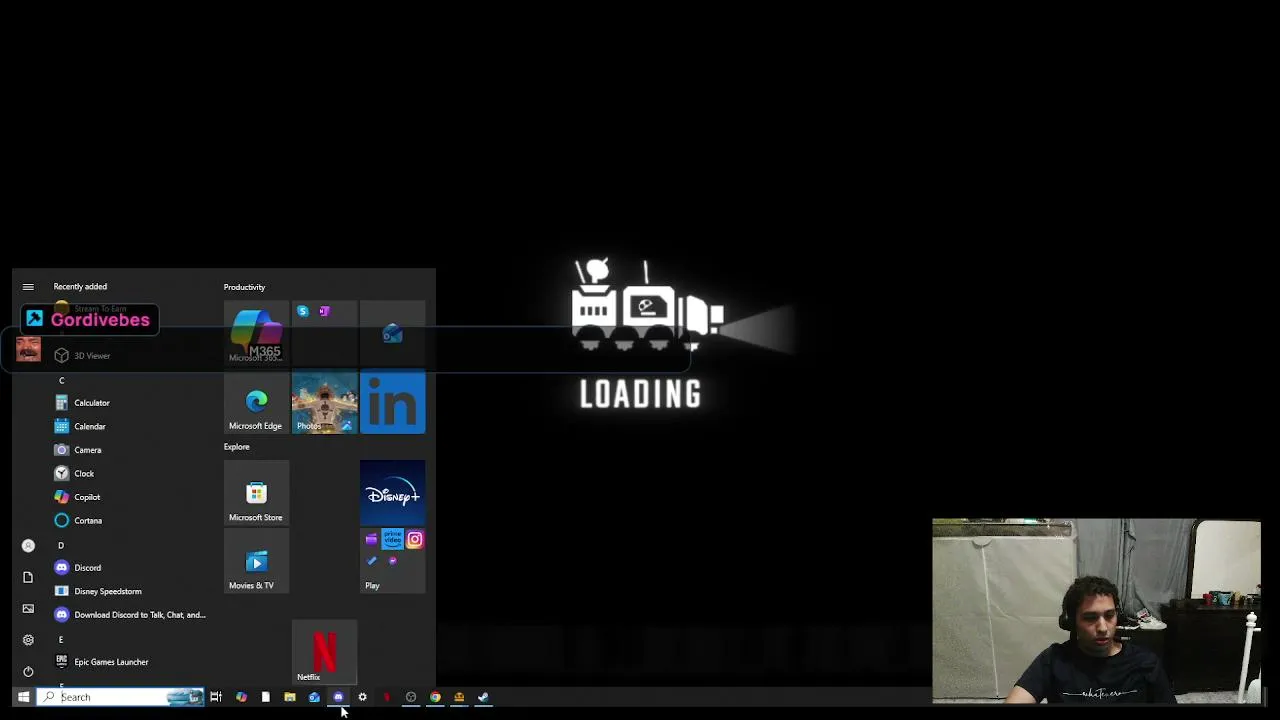Open Documents from the Start sidebar
Image resolution: width=1280 pixels, height=720 pixels.
(28, 577)
